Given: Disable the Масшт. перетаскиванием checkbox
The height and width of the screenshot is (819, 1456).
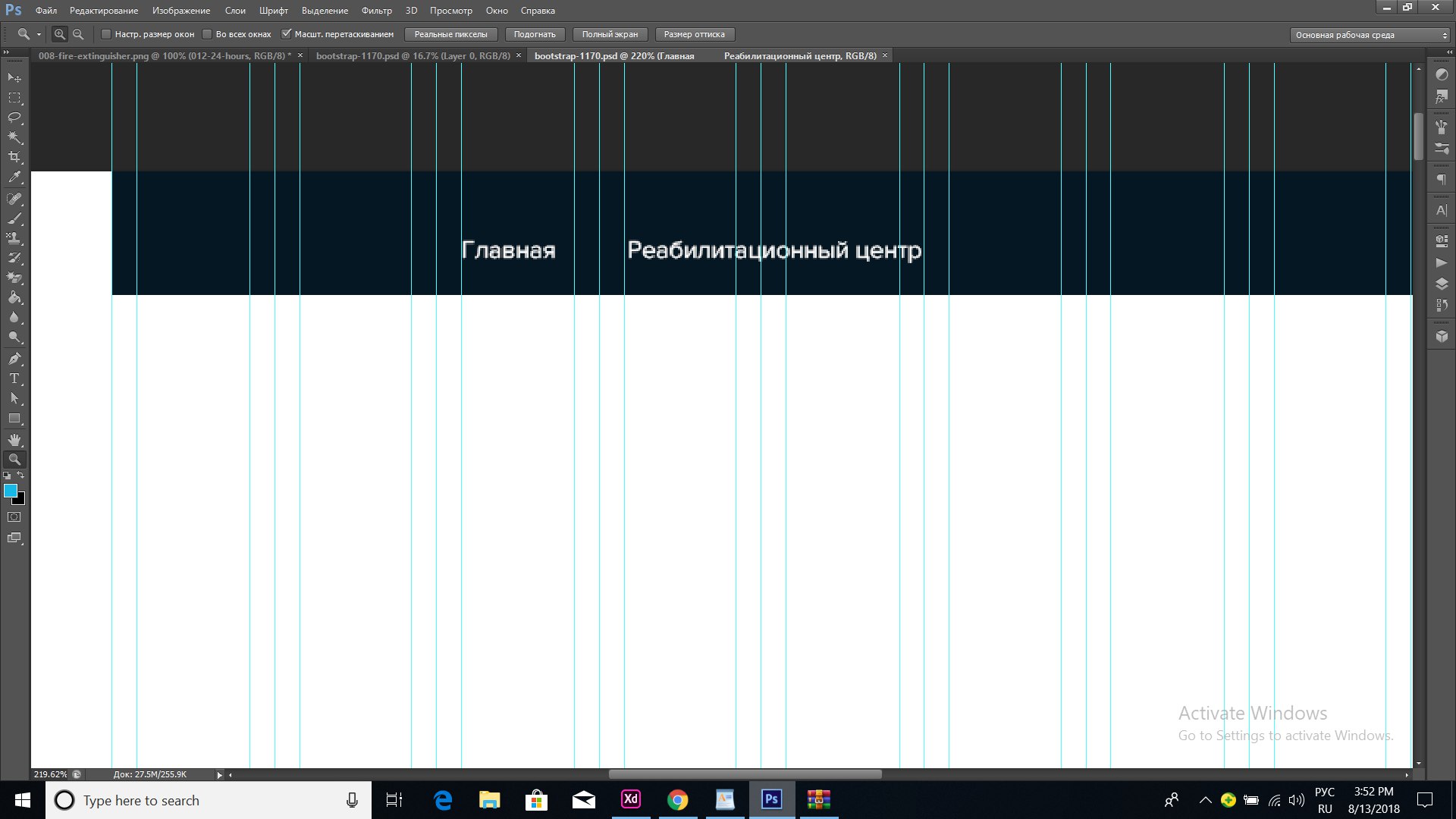Looking at the screenshot, I should [287, 34].
